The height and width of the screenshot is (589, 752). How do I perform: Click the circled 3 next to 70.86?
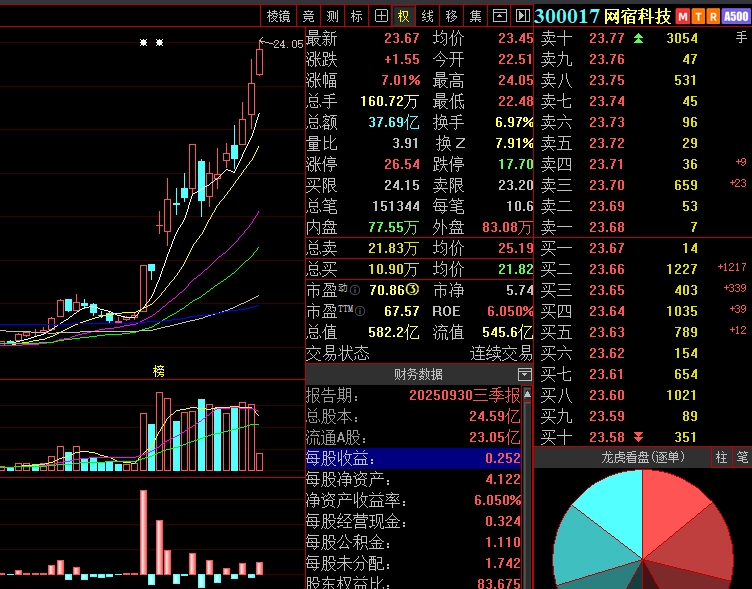pyautogui.click(x=412, y=290)
